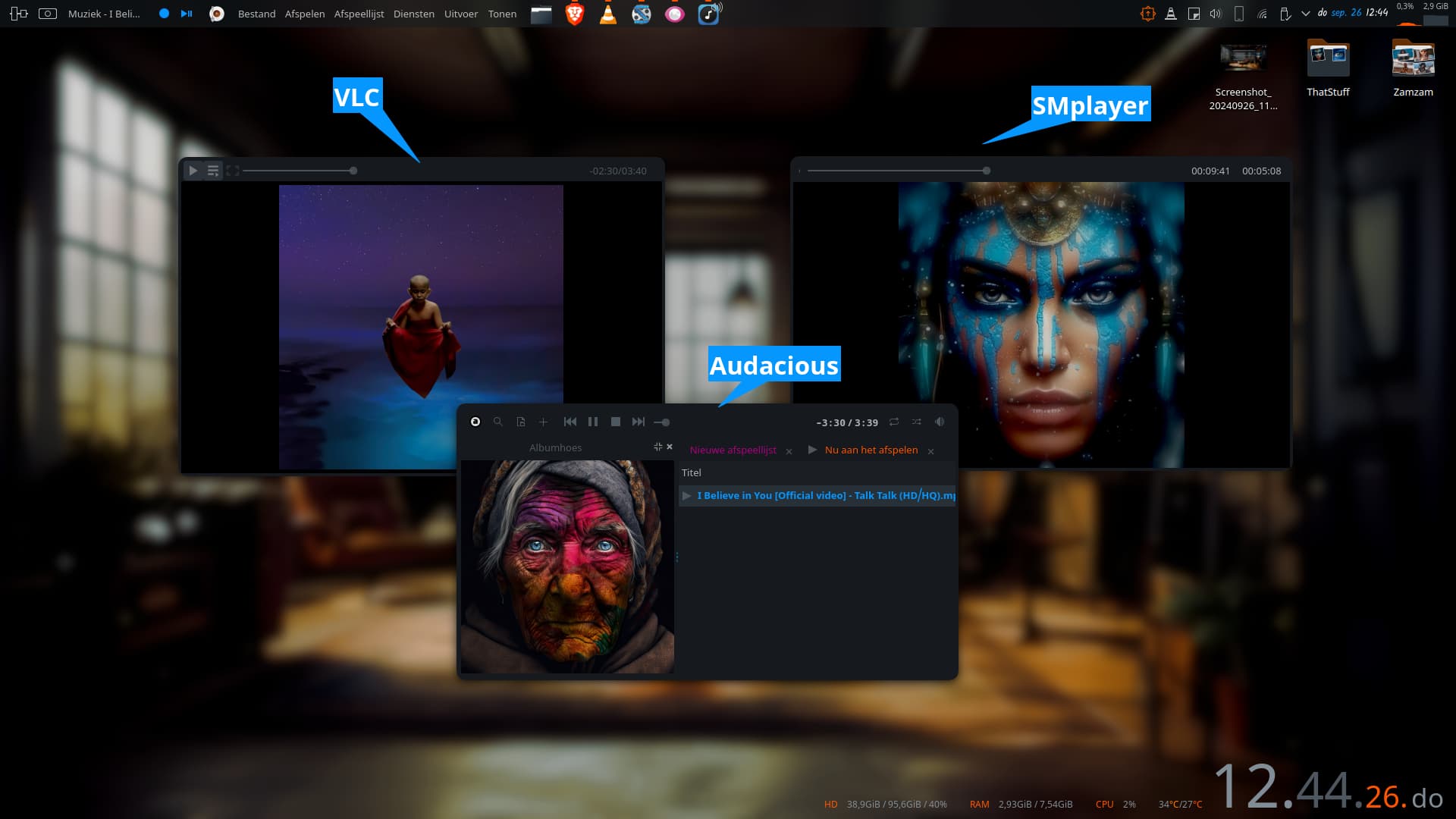Click SMplayer seek slider handle

(987, 171)
